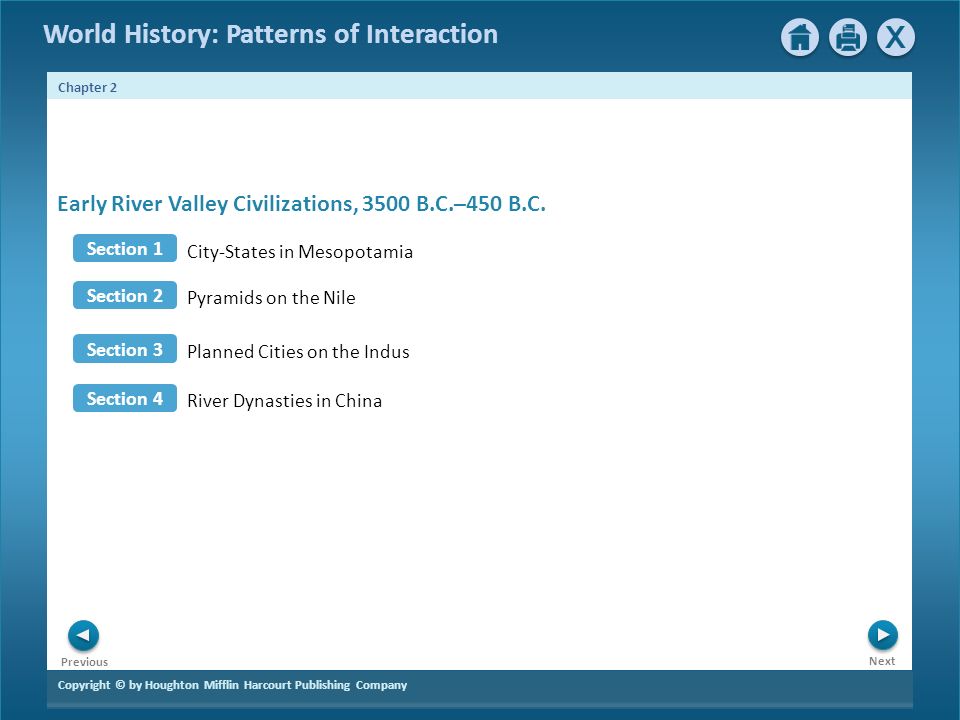Screen dimensions: 960x720
Task: Open Section 3 button
Action: tap(125, 348)
